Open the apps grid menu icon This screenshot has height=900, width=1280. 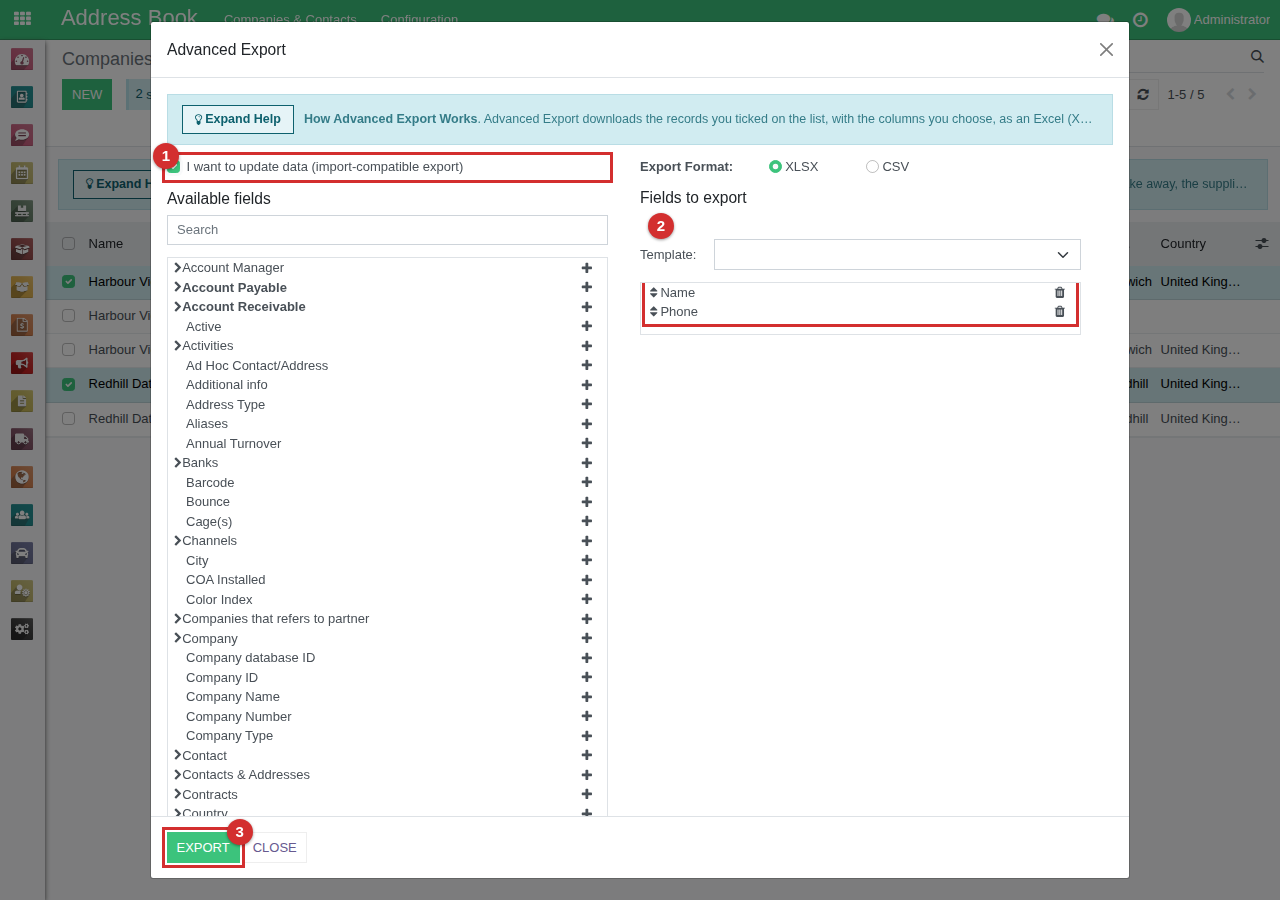tap(22, 19)
